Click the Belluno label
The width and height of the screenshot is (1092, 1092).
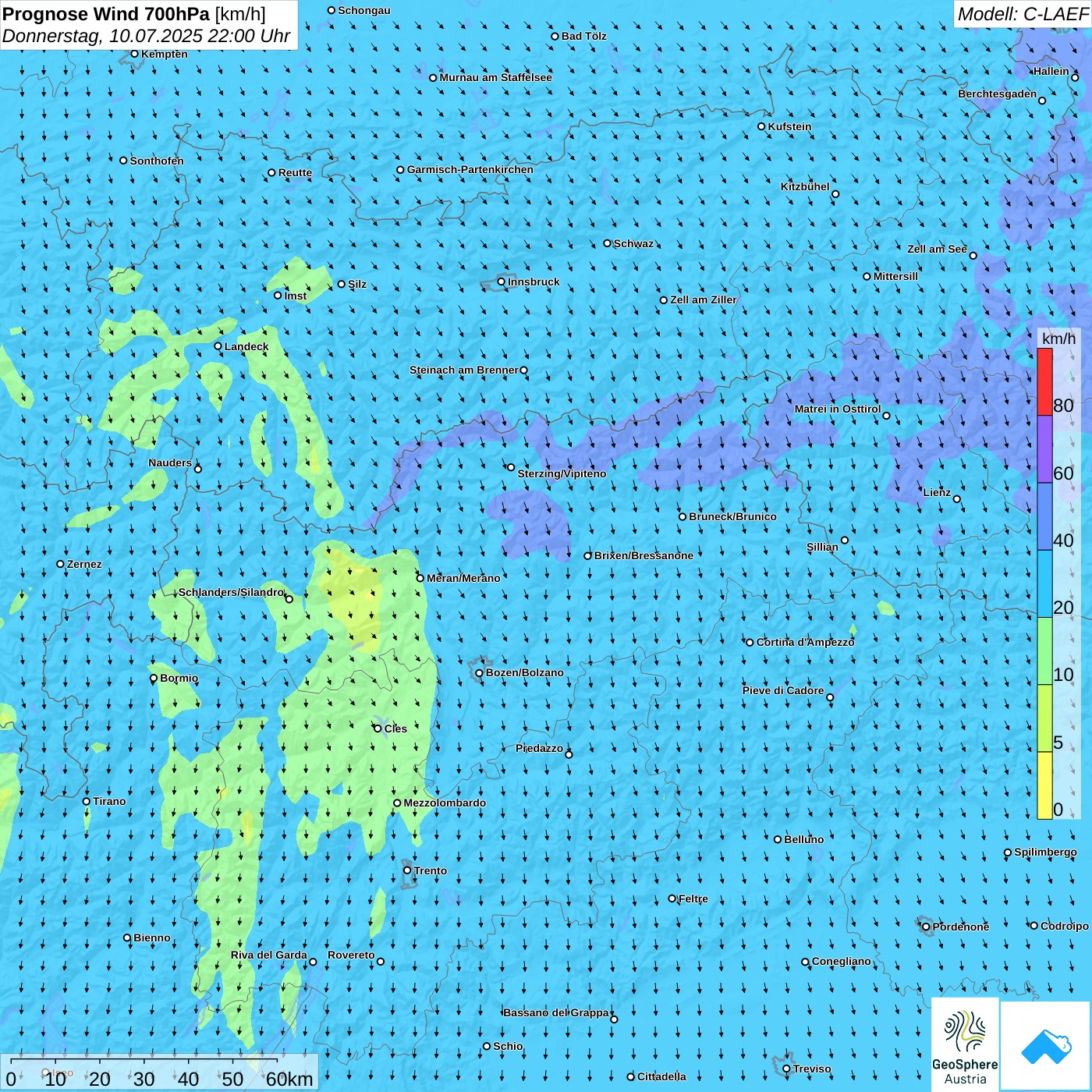click(803, 839)
